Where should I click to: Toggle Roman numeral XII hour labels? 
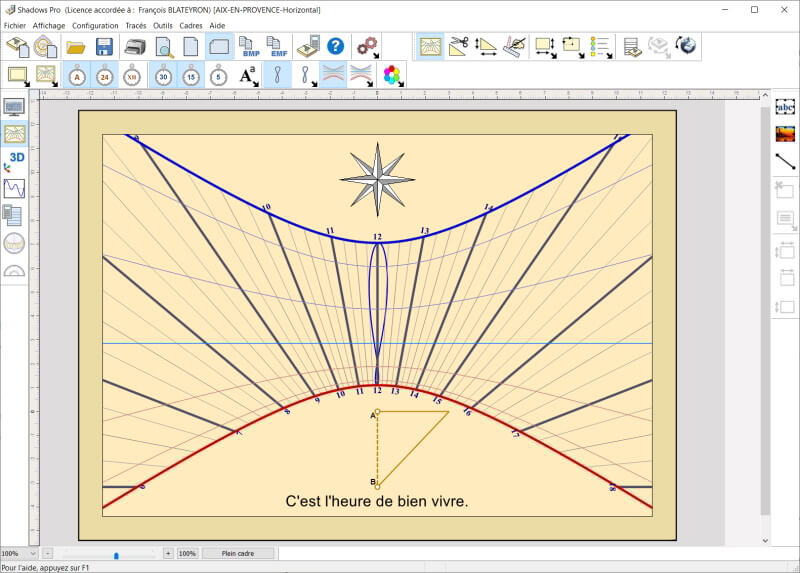(x=132, y=75)
